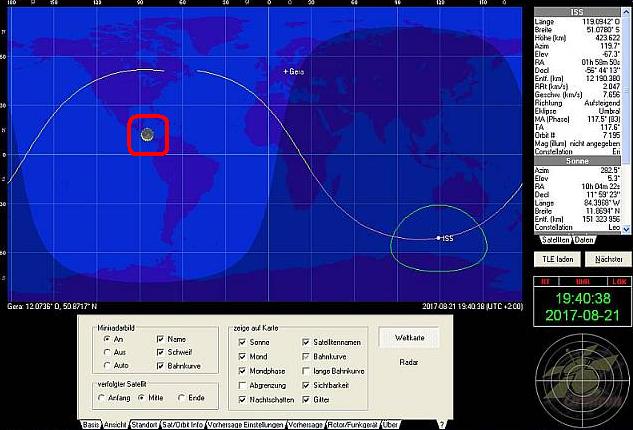
Task: Click the ISS satellite marker on the map
Action: point(438,237)
